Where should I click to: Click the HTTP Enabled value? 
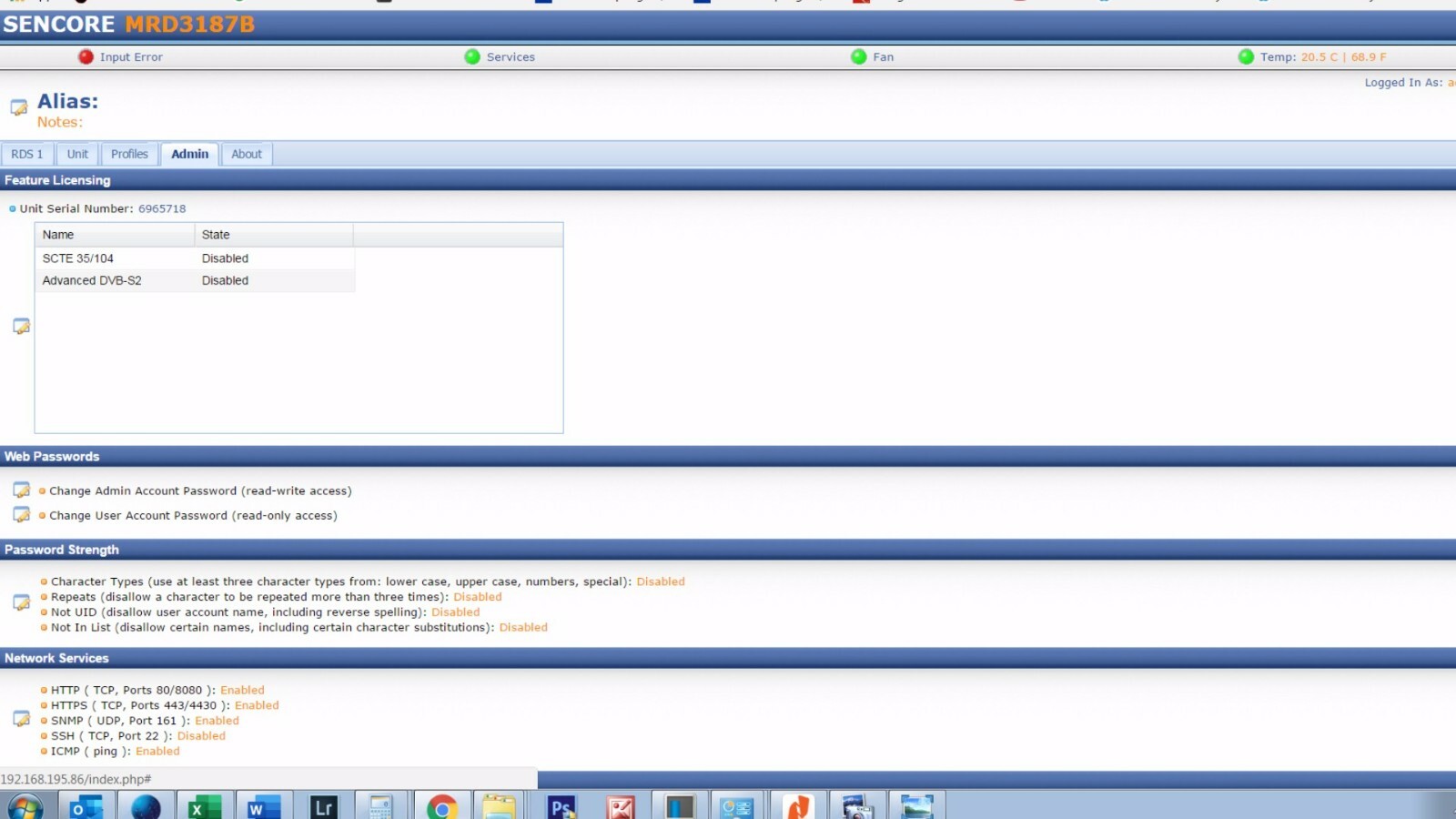(x=242, y=690)
